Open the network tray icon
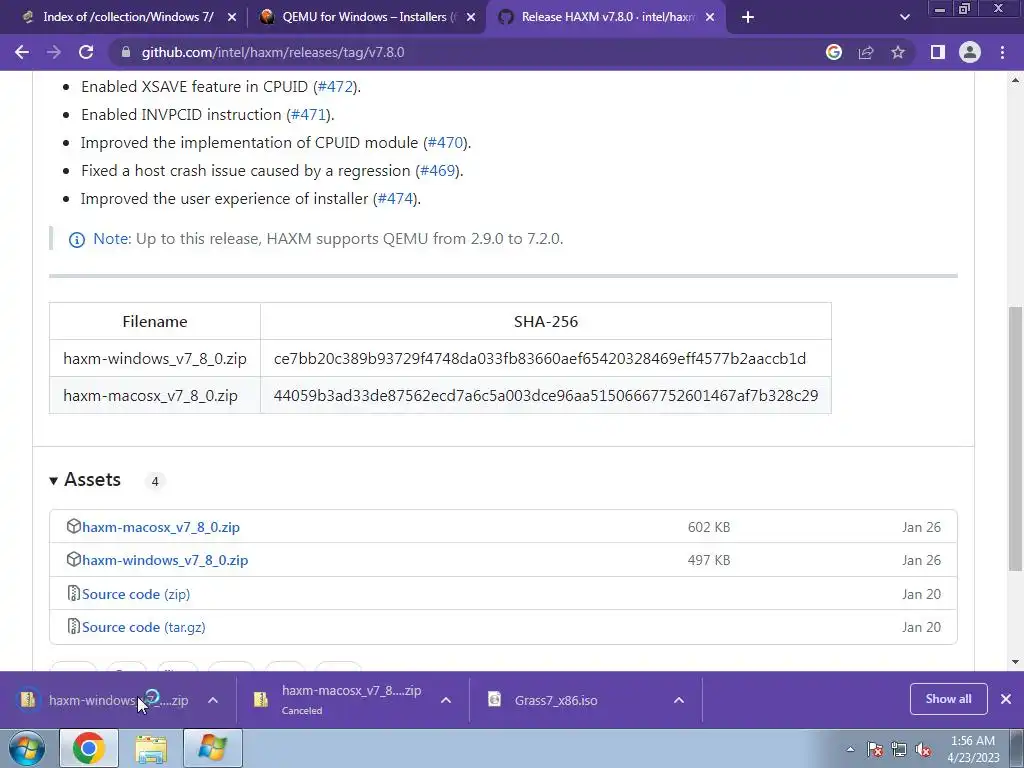The height and width of the screenshot is (768, 1024). point(899,750)
